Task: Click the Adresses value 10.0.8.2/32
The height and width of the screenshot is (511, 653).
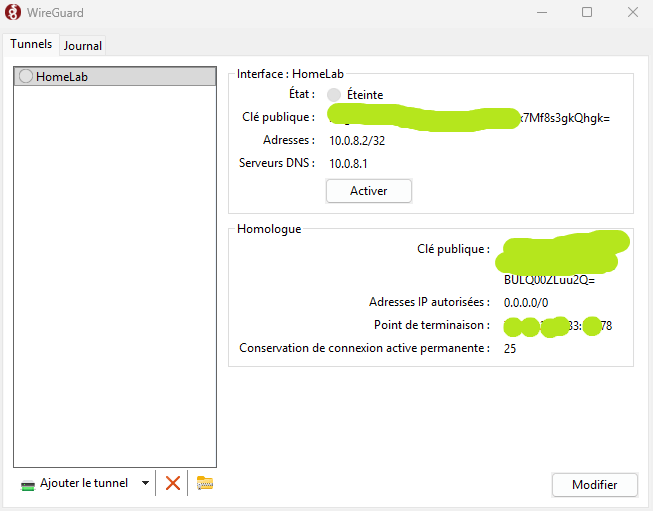Action: pos(357,141)
